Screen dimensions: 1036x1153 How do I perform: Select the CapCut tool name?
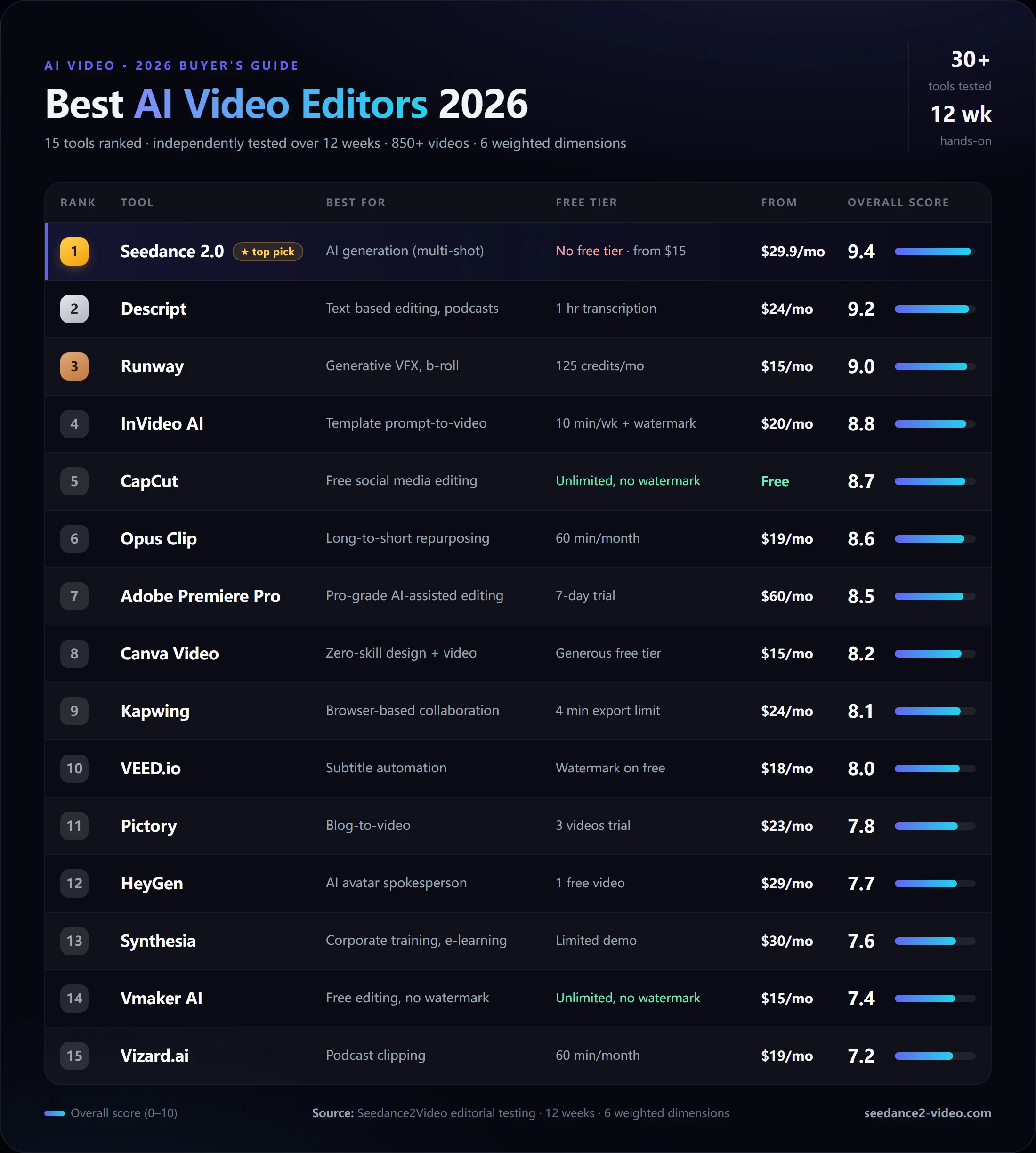point(149,482)
